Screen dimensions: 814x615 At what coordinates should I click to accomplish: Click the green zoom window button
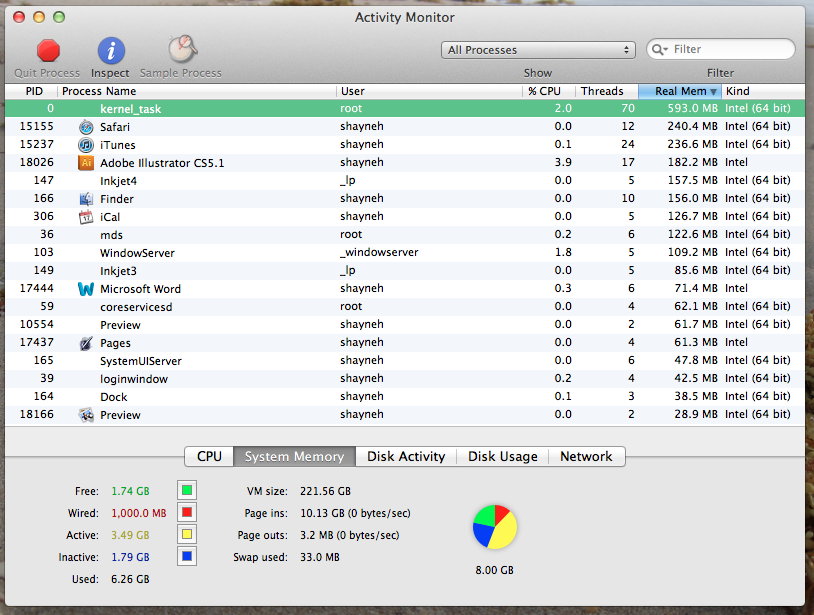coord(59,17)
